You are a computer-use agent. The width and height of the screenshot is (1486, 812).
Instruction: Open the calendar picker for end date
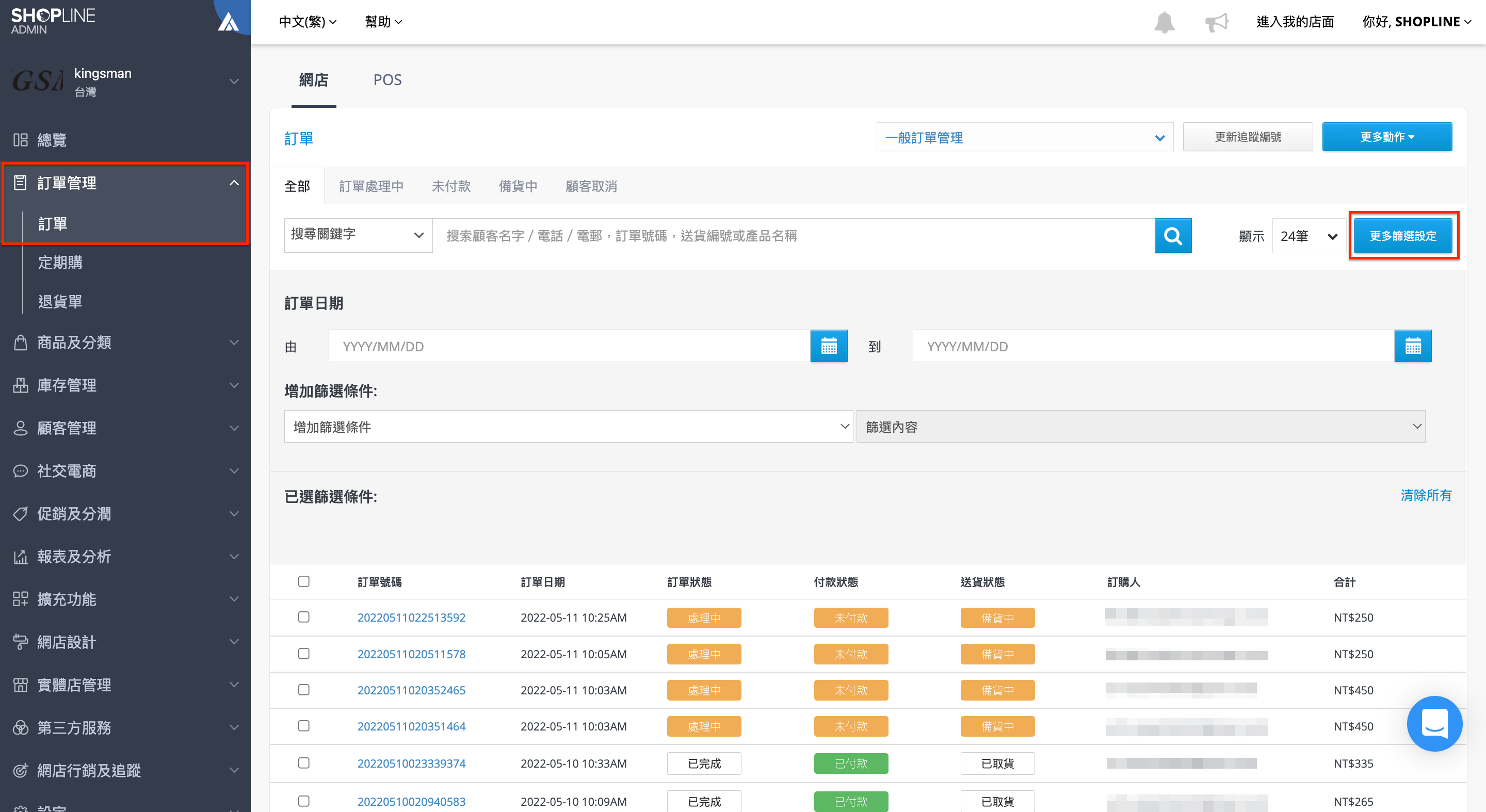point(1413,346)
